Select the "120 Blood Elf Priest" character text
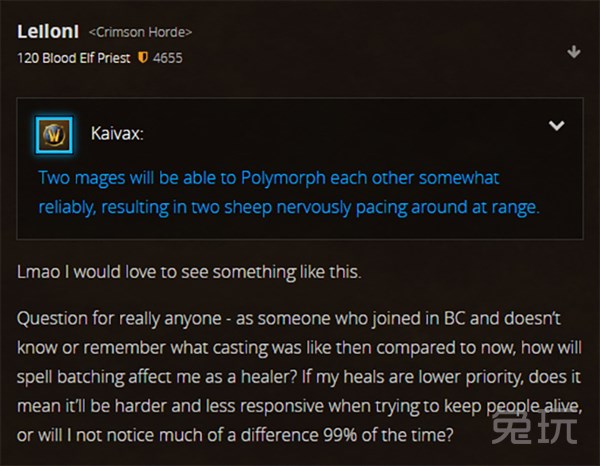600x466 pixels. (x=73, y=58)
